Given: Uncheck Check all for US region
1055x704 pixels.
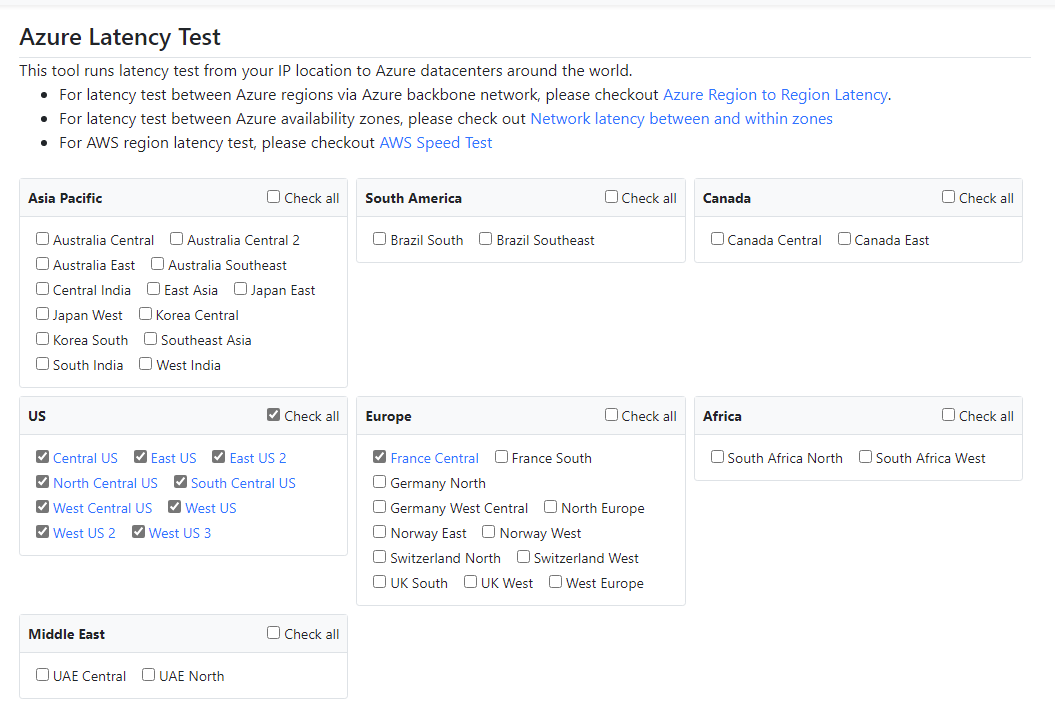Looking at the screenshot, I should pos(272,414).
